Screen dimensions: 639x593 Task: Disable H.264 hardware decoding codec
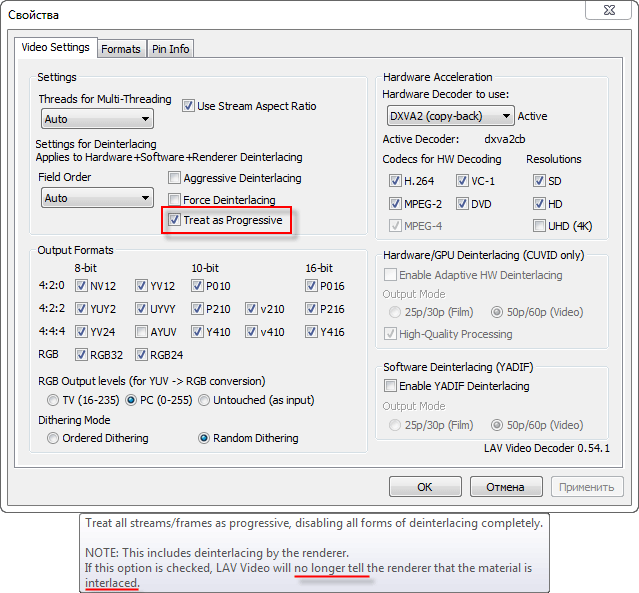[x=395, y=181]
